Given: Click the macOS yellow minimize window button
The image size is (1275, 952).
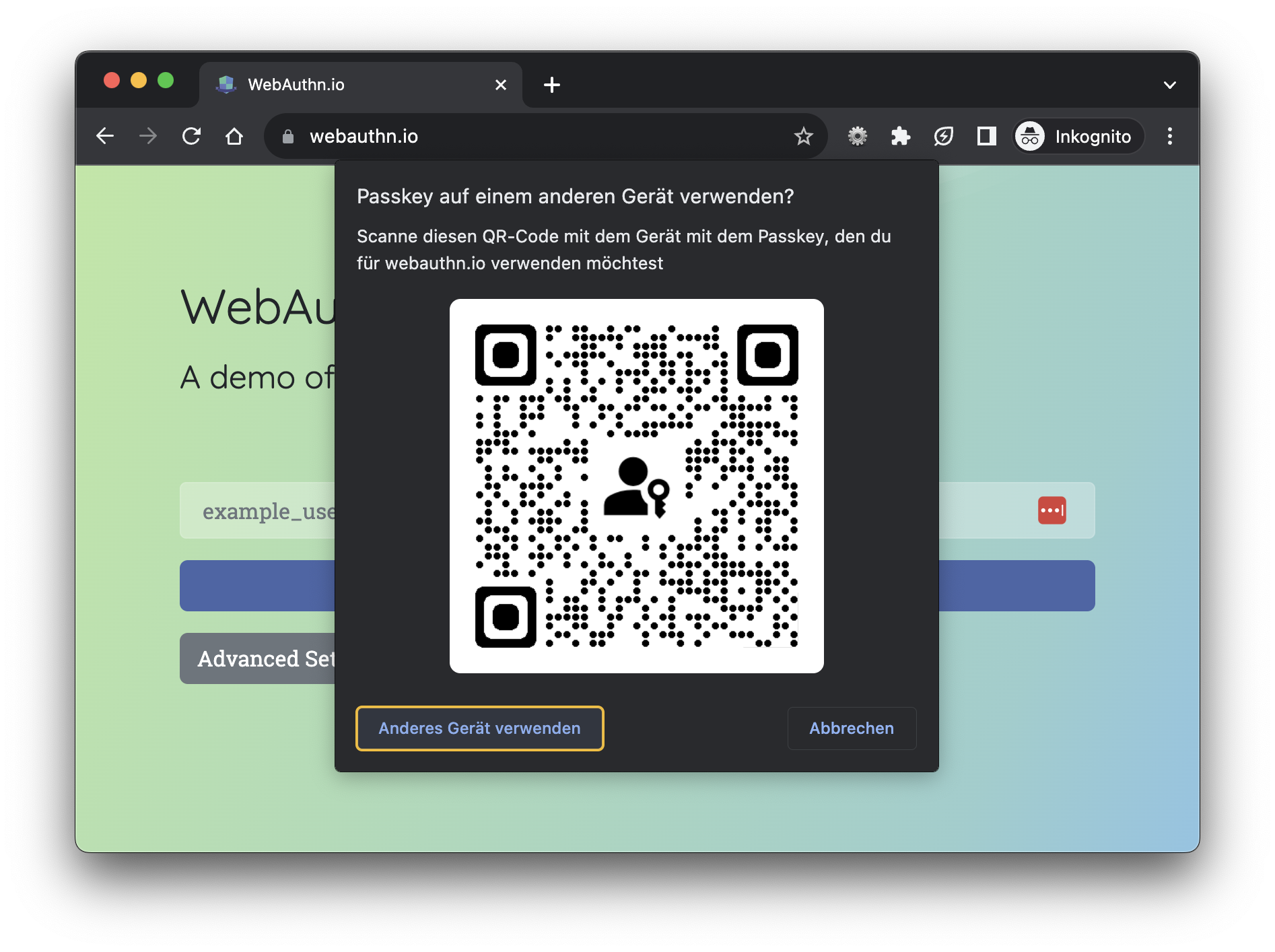Looking at the screenshot, I should pos(139,81).
